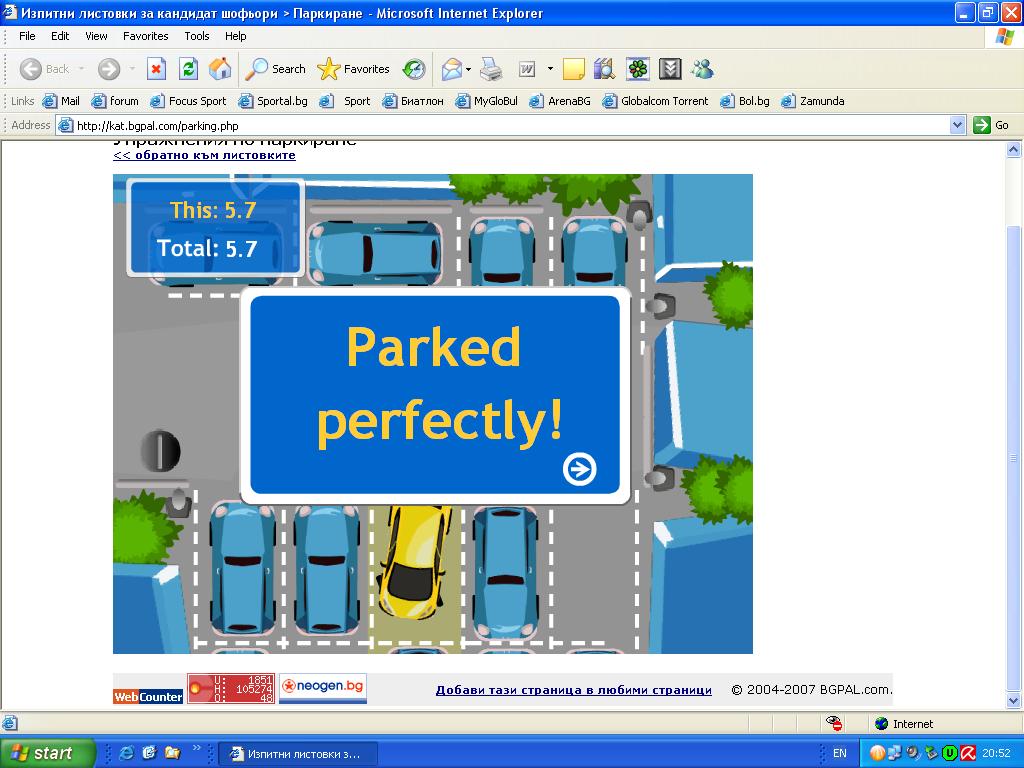Open the Tools menu
The height and width of the screenshot is (768, 1024).
tap(196, 36)
